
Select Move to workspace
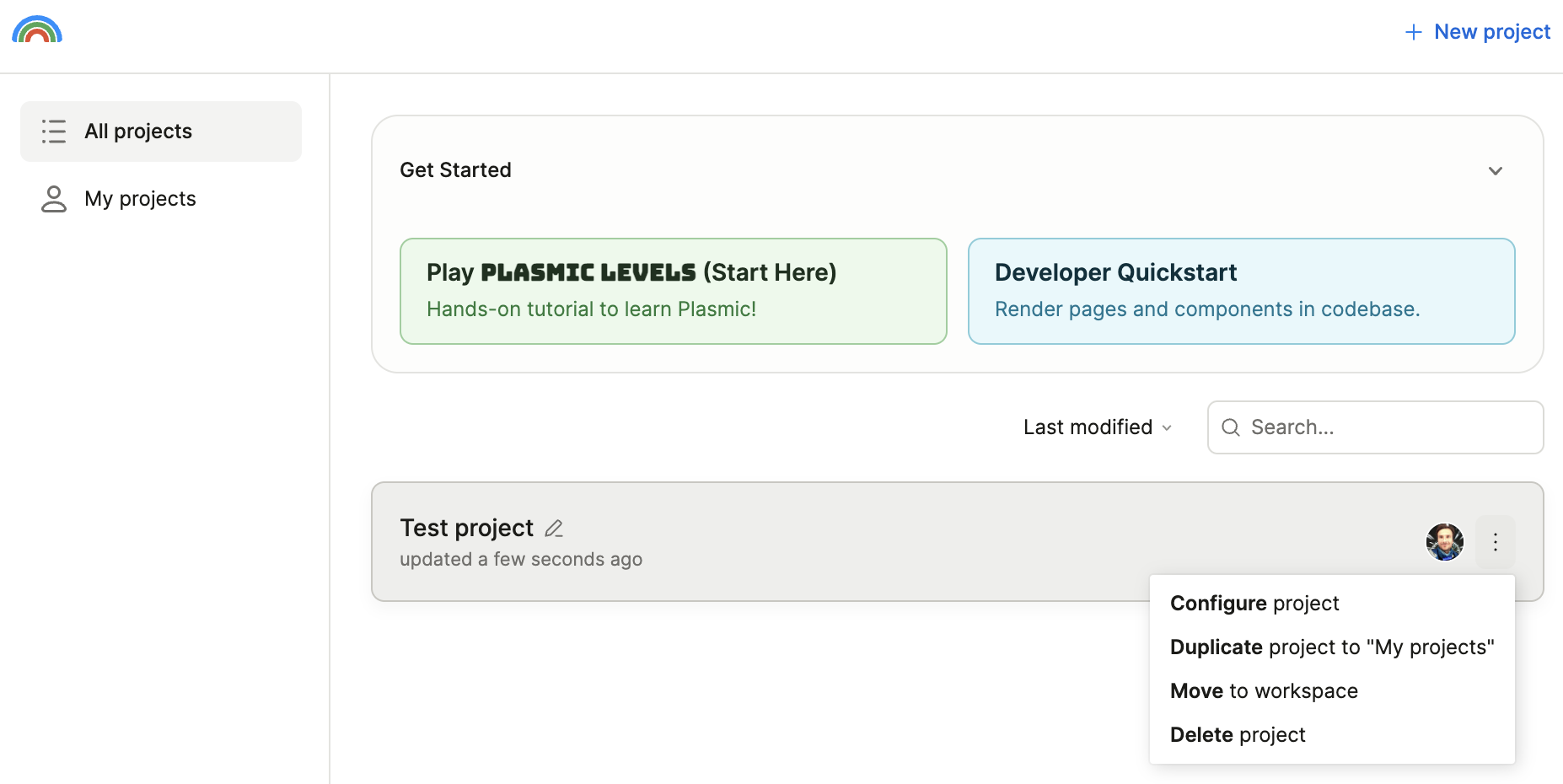tap(1263, 690)
